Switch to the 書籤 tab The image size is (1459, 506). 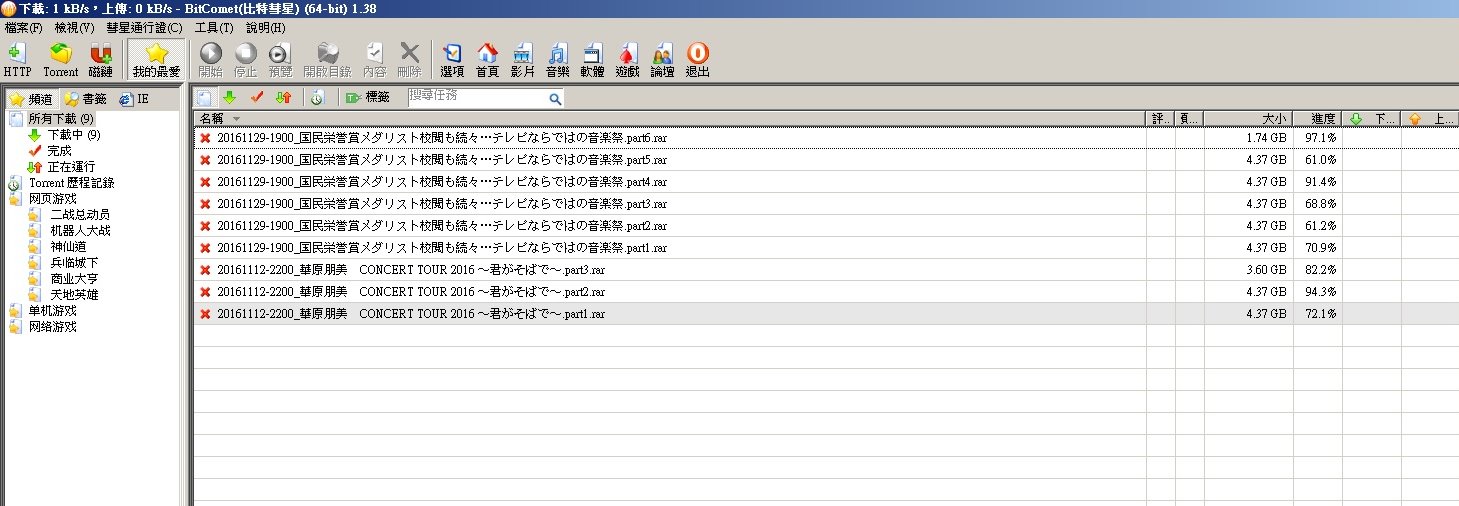tap(86, 99)
